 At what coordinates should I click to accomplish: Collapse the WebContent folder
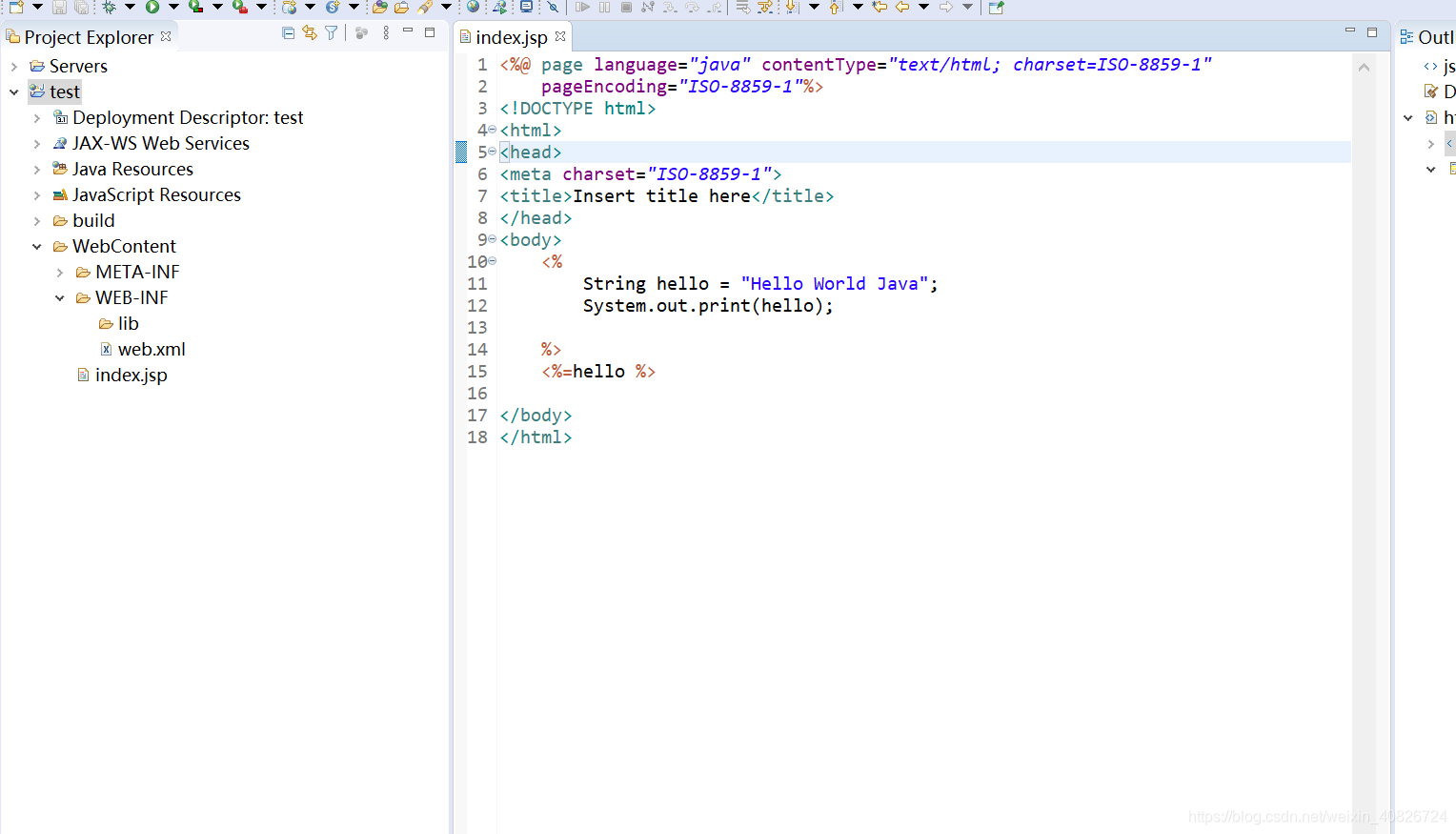tap(37, 247)
